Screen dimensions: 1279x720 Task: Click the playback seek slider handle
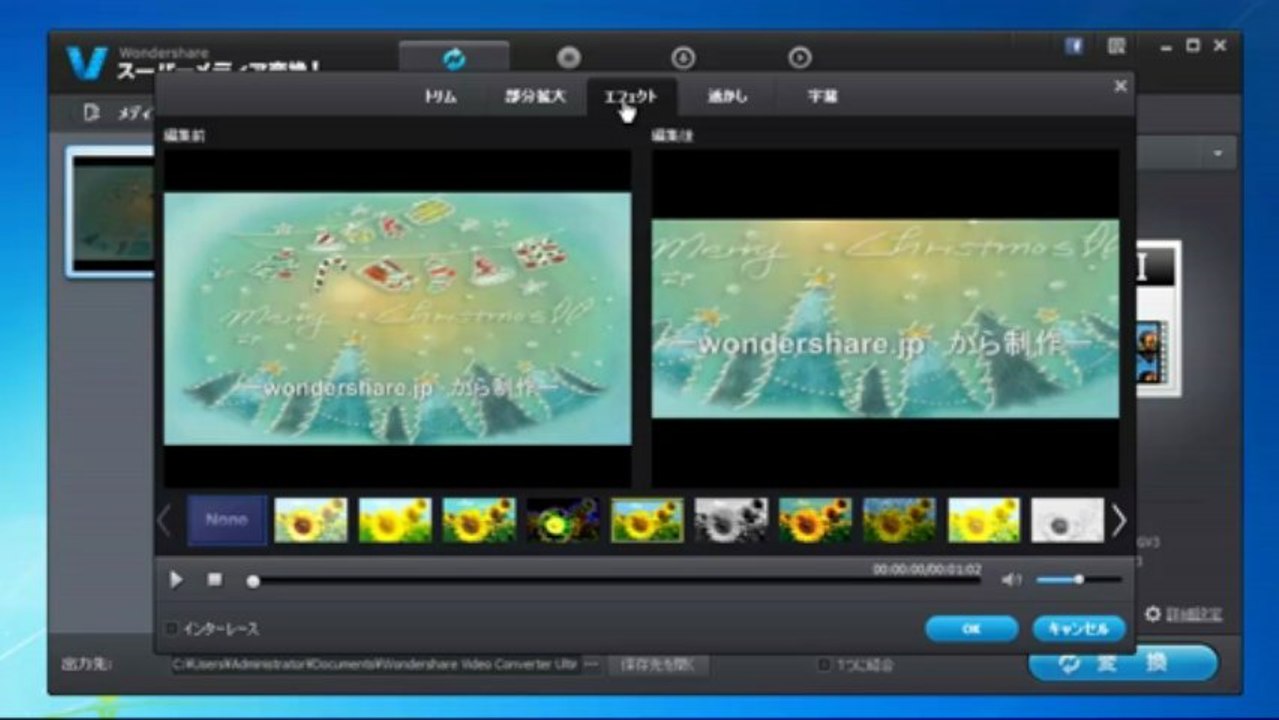tap(253, 580)
